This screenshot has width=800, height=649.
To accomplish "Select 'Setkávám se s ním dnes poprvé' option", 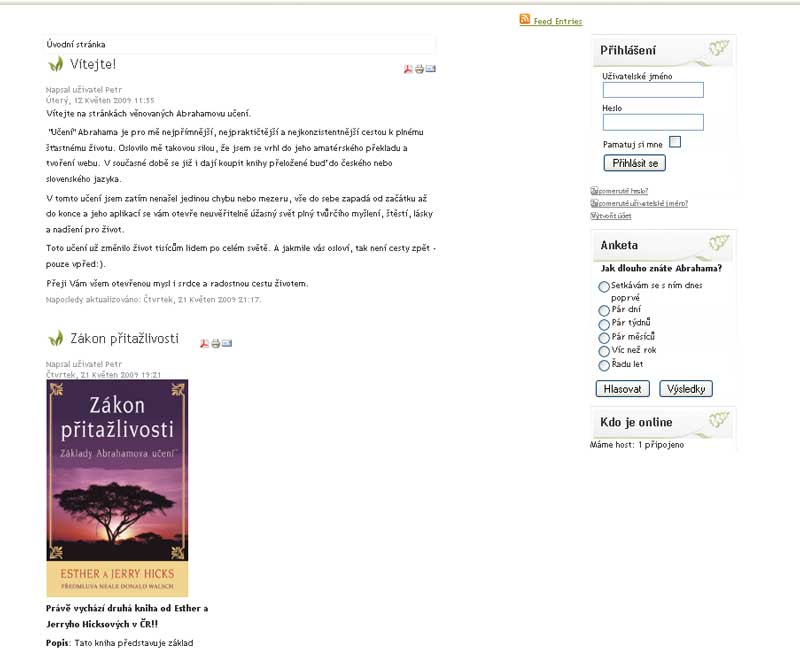I will (604, 287).
